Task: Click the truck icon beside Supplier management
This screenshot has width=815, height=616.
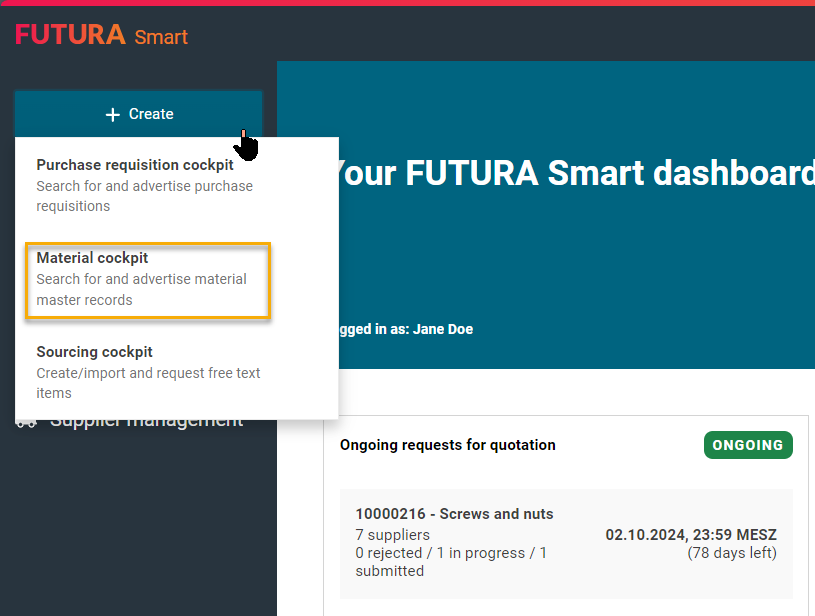Action: pos(27,423)
